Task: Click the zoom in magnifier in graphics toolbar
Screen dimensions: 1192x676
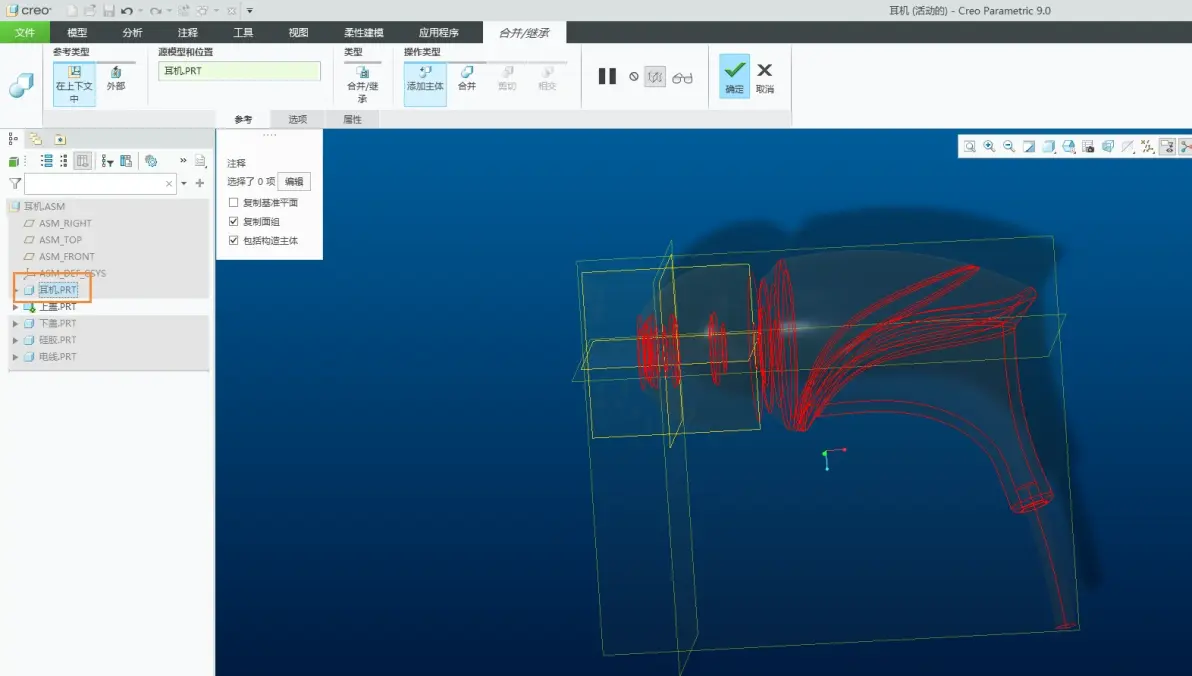Action: (989, 146)
